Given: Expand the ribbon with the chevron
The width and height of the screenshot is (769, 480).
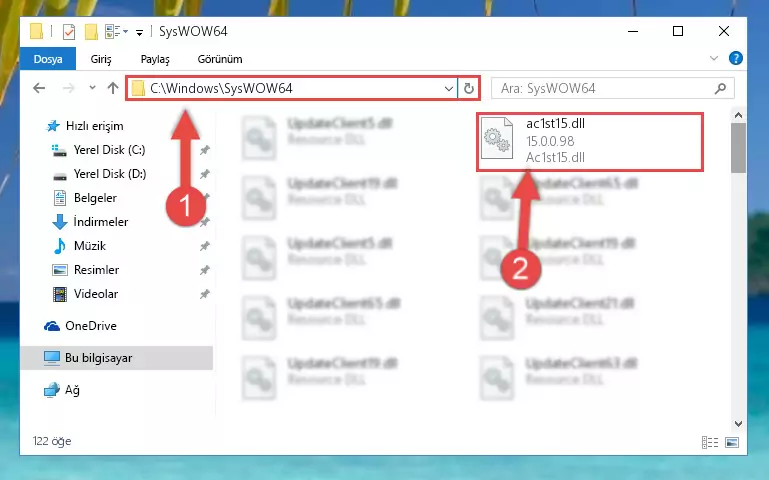Looking at the screenshot, I should coord(714,58).
